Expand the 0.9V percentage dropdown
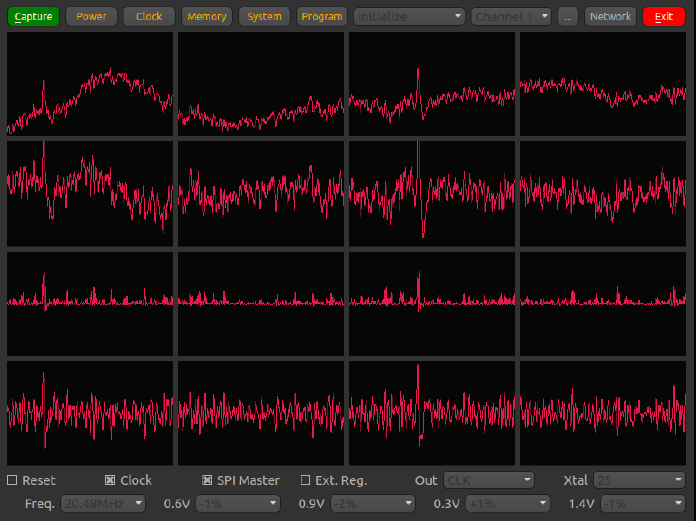 pyautogui.click(x=369, y=503)
